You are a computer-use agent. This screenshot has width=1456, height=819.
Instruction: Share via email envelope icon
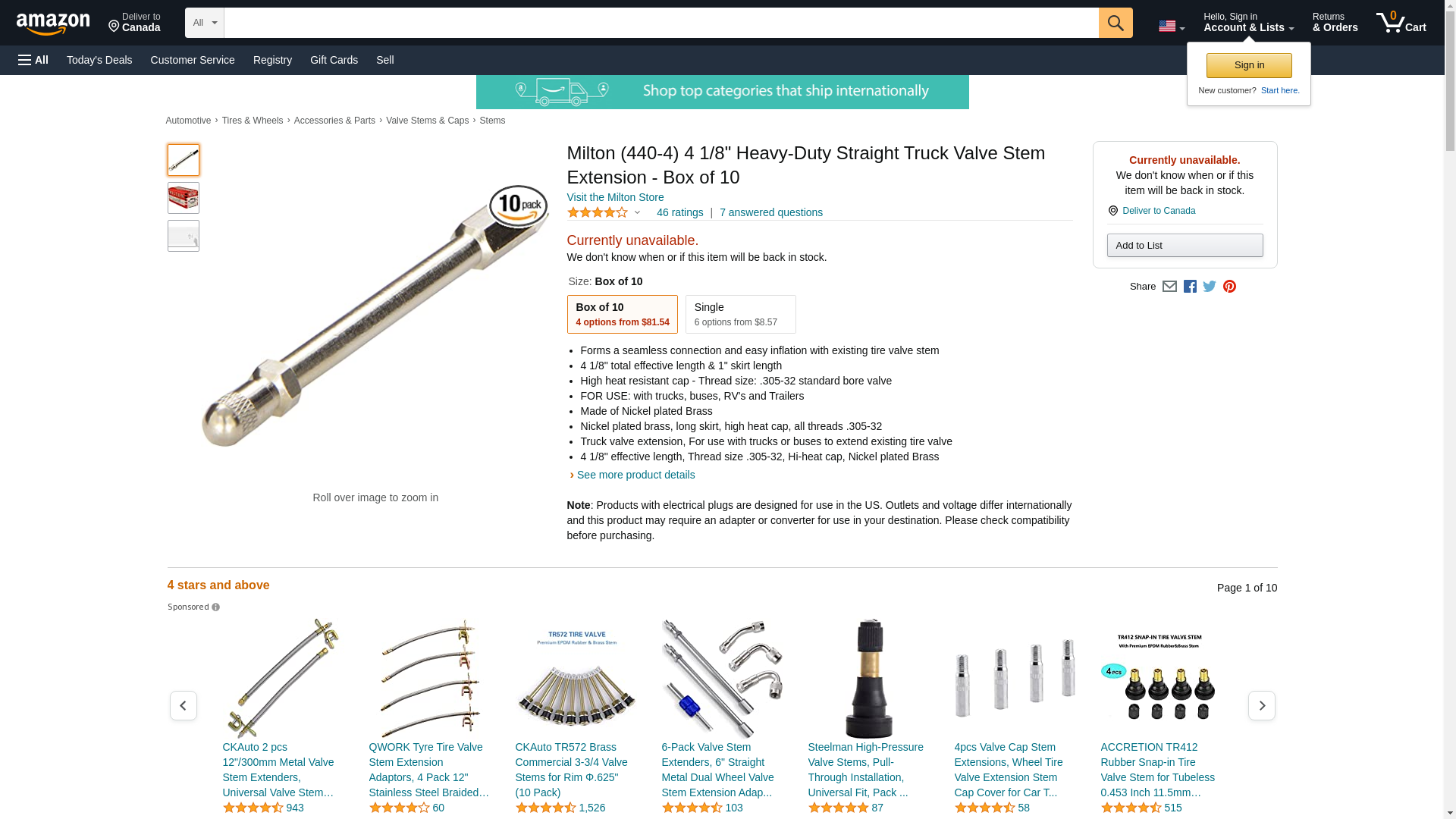tap(1169, 287)
